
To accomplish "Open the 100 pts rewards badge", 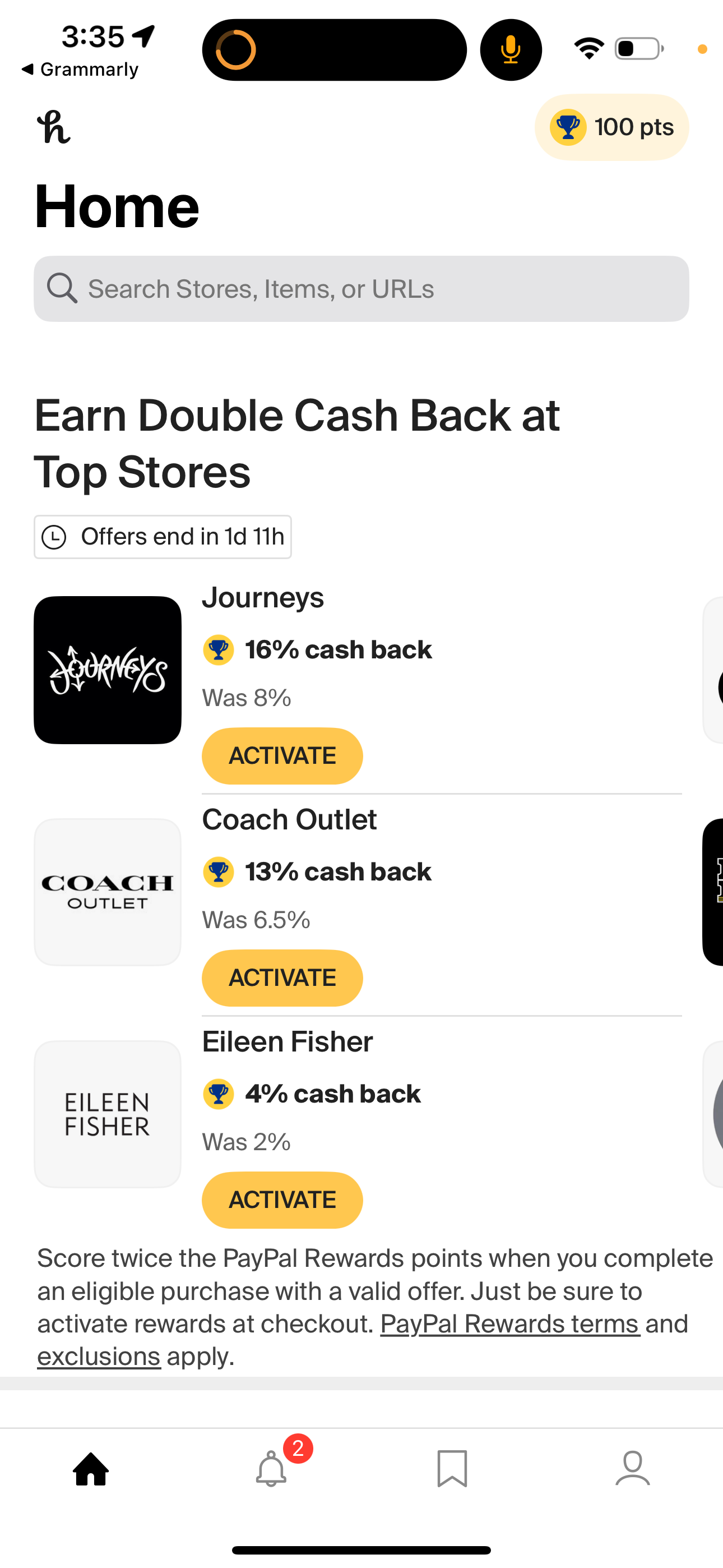I will 611,127.
